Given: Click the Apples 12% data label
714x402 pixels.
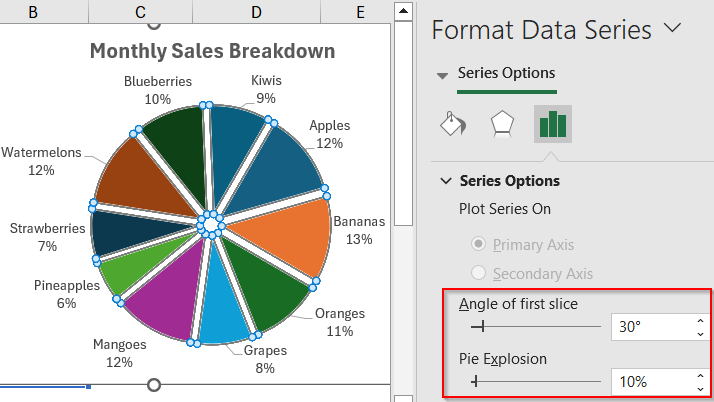Looking at the screenshot, I should [x=330, y=134].
